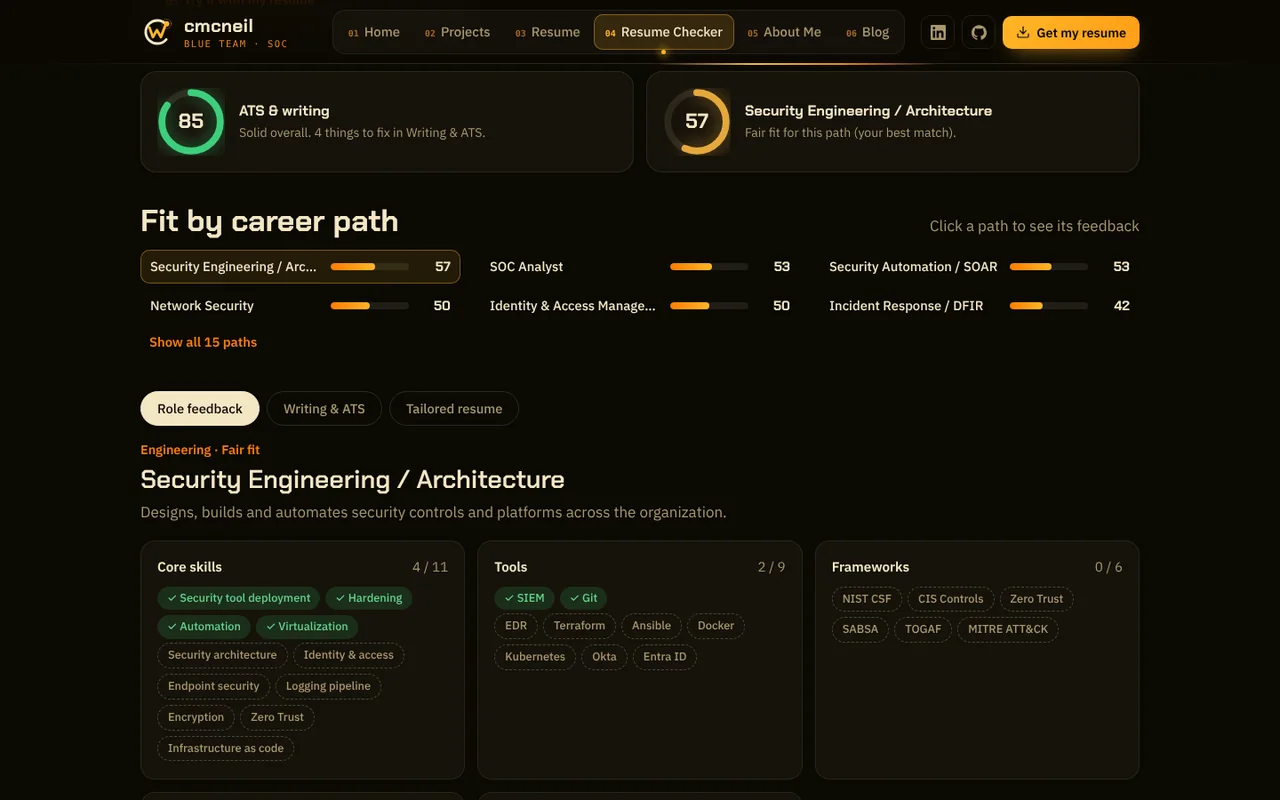
Task: Click the Ansible tool chip
Action: [x=651, y=626]
